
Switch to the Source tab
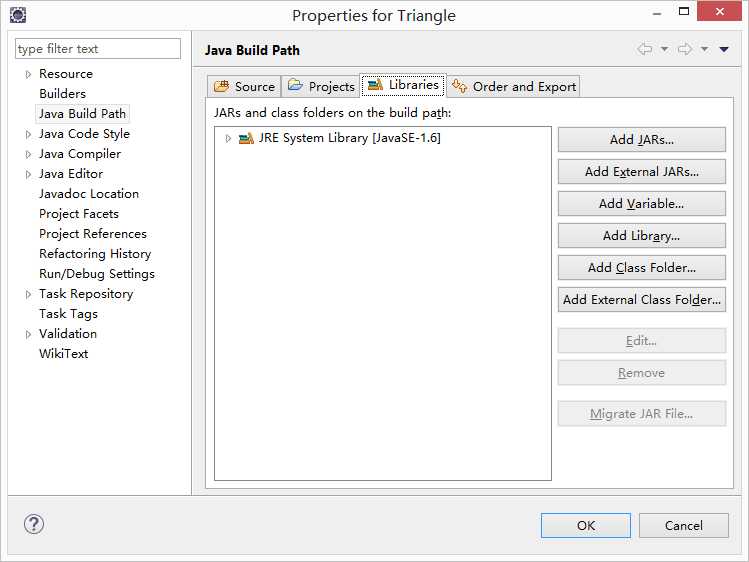(244, 86)
